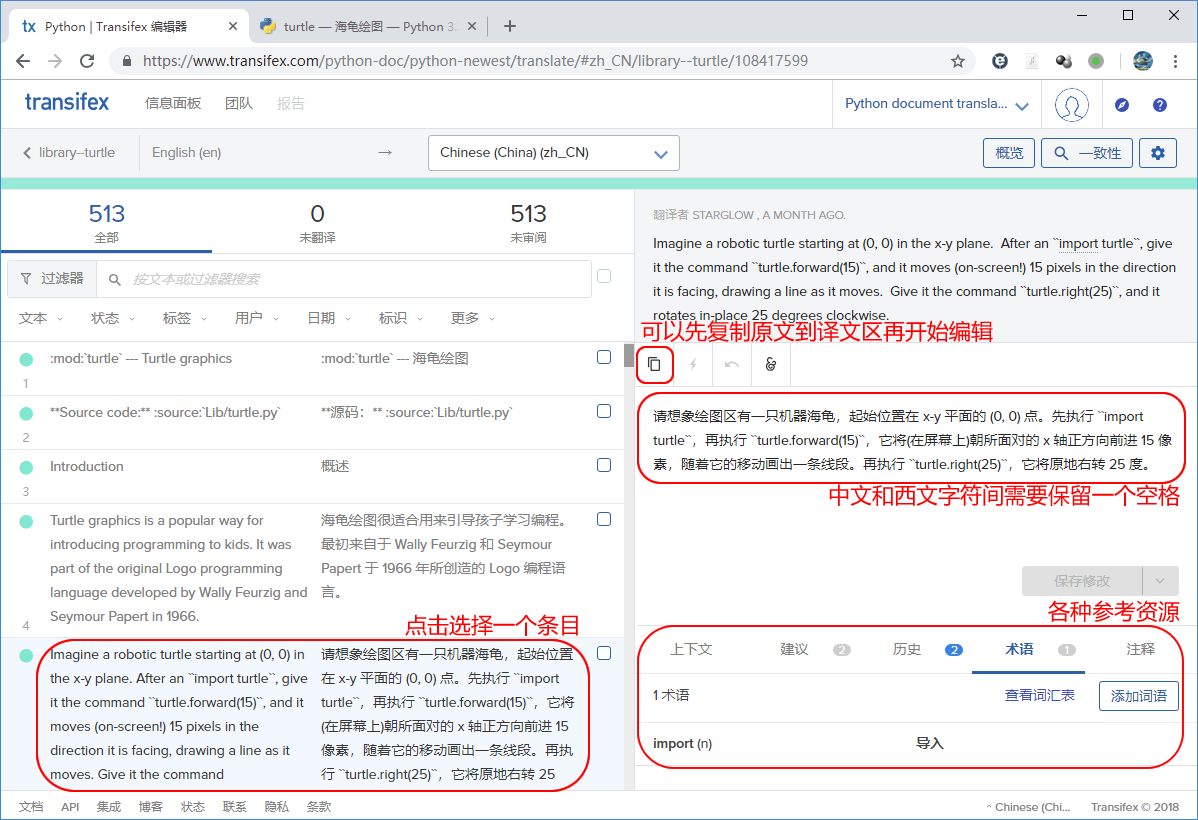Viewport: 1198px width, 820px height.
Task: Click the undo arrow icon in editor toolbar
Action: click(x=731, y=365)
